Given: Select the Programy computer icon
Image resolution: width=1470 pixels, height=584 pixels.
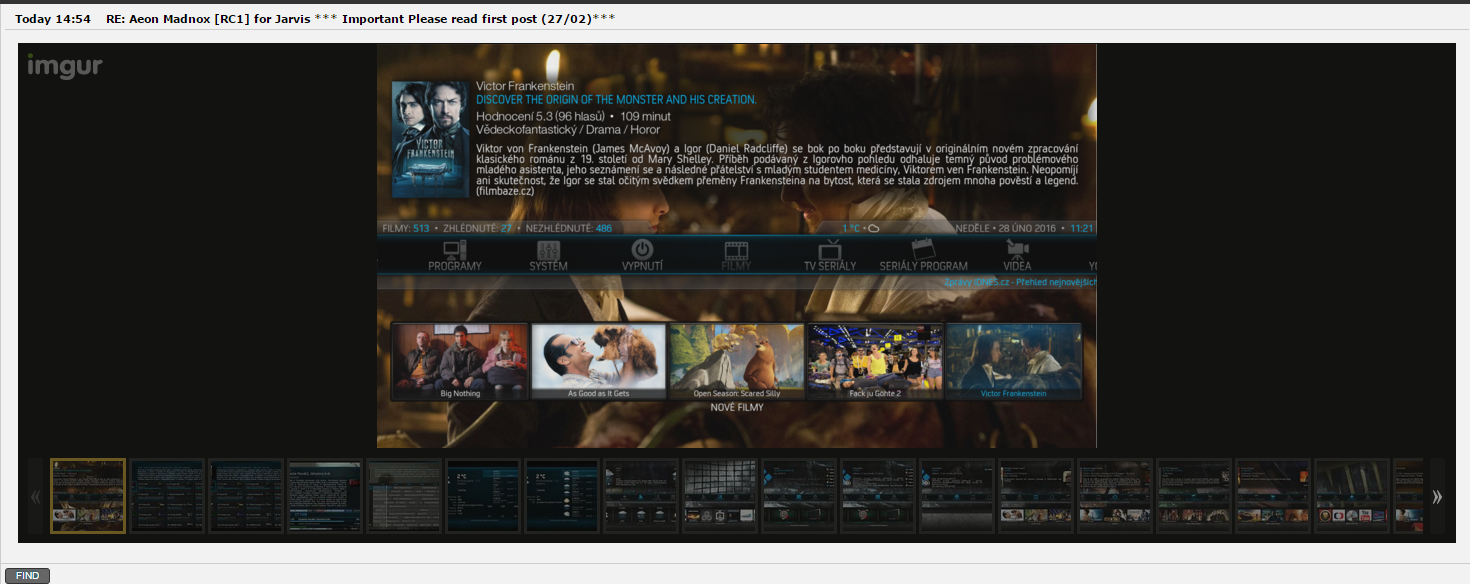Looking at the screenshot, I should [x=455, y=250].
